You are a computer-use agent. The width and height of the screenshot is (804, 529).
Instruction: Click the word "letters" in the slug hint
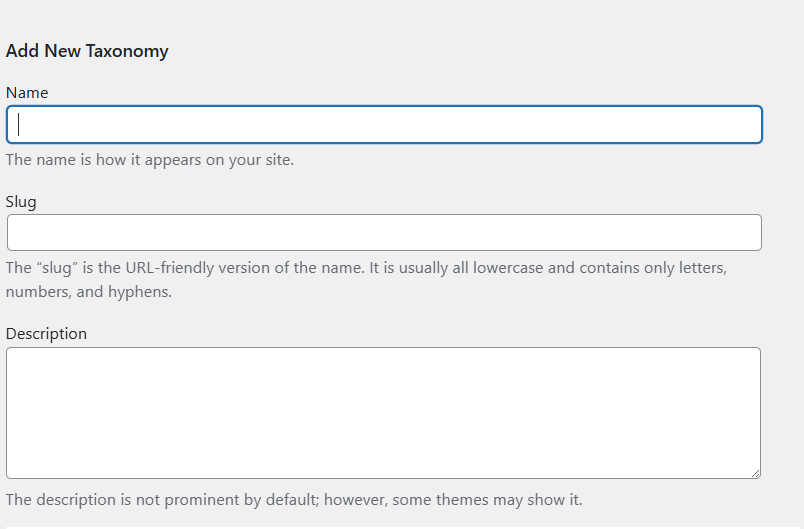click(x=701, y=269)
